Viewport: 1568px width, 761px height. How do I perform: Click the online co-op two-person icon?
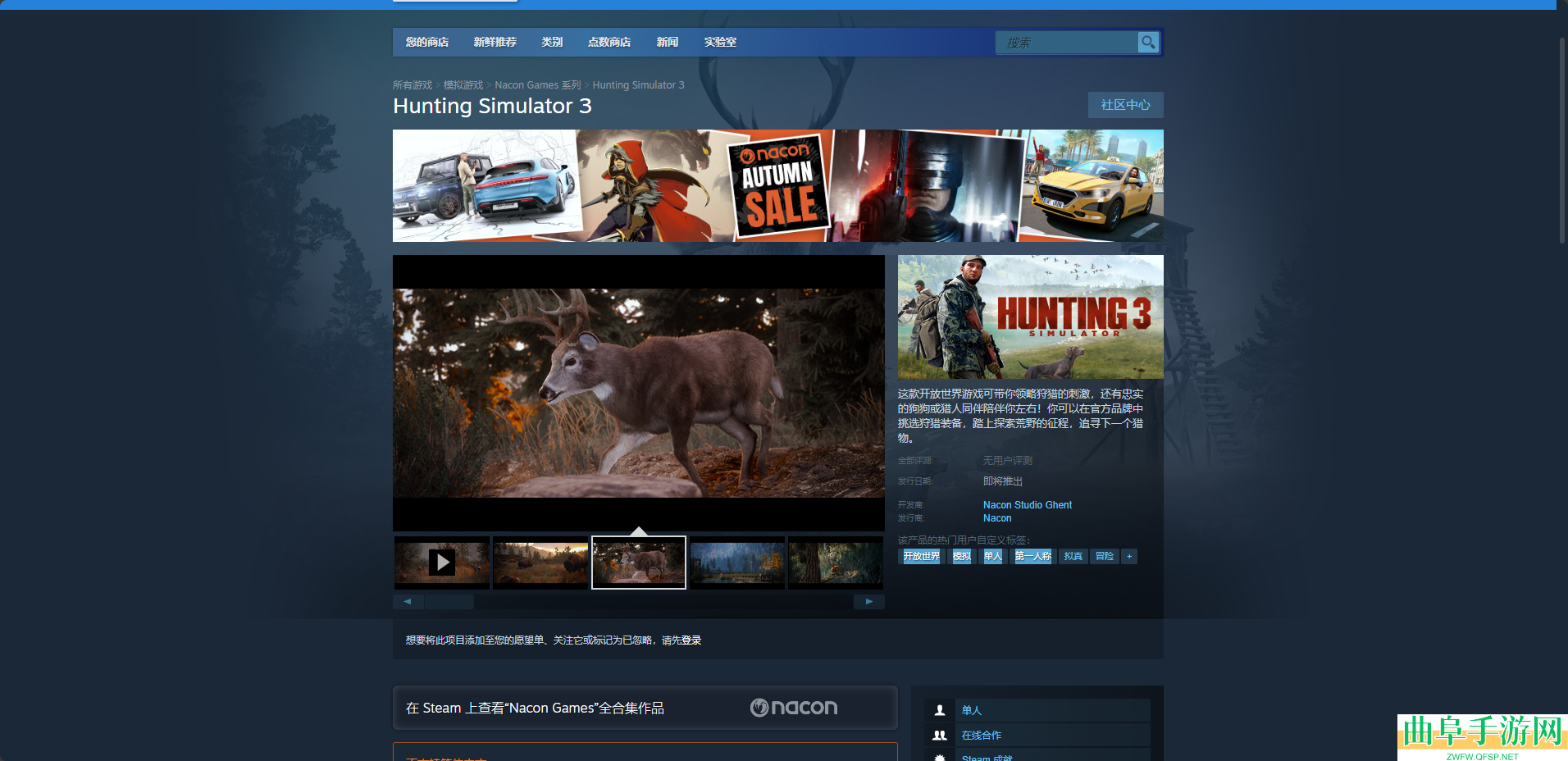point(940,736)
